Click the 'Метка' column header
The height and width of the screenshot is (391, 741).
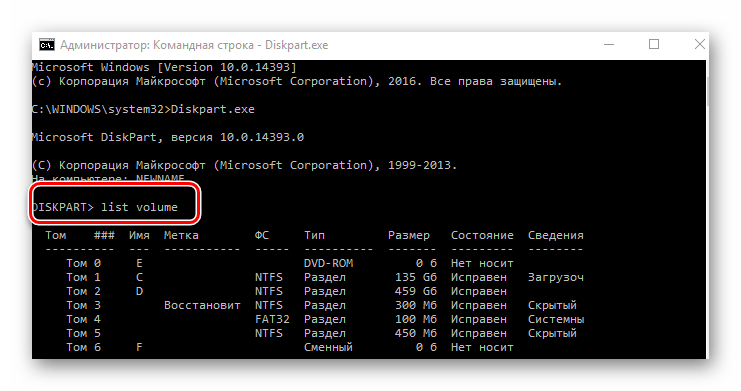click(181, 235)
